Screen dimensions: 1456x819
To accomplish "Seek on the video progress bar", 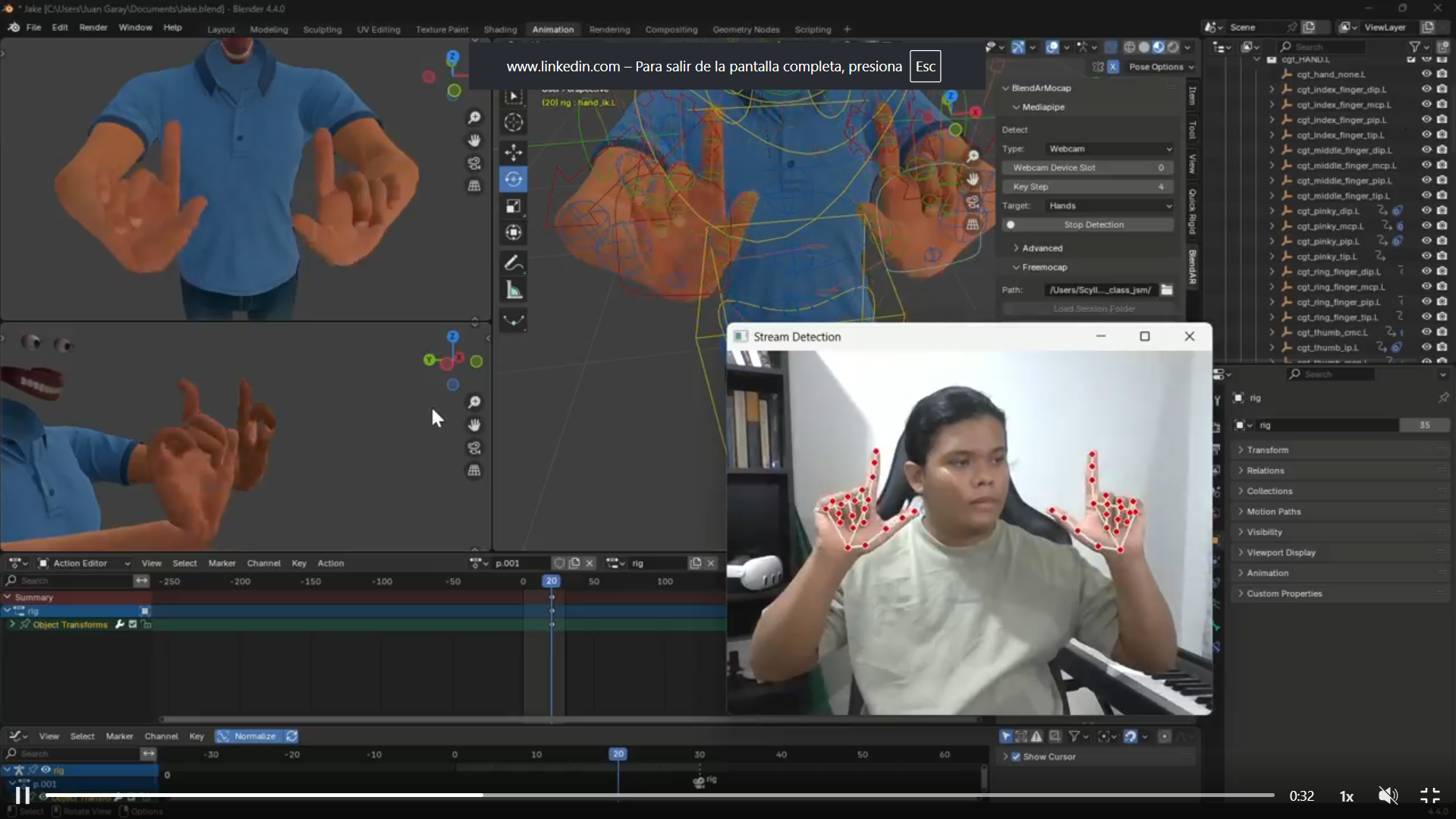I will [x=659, y=795].
